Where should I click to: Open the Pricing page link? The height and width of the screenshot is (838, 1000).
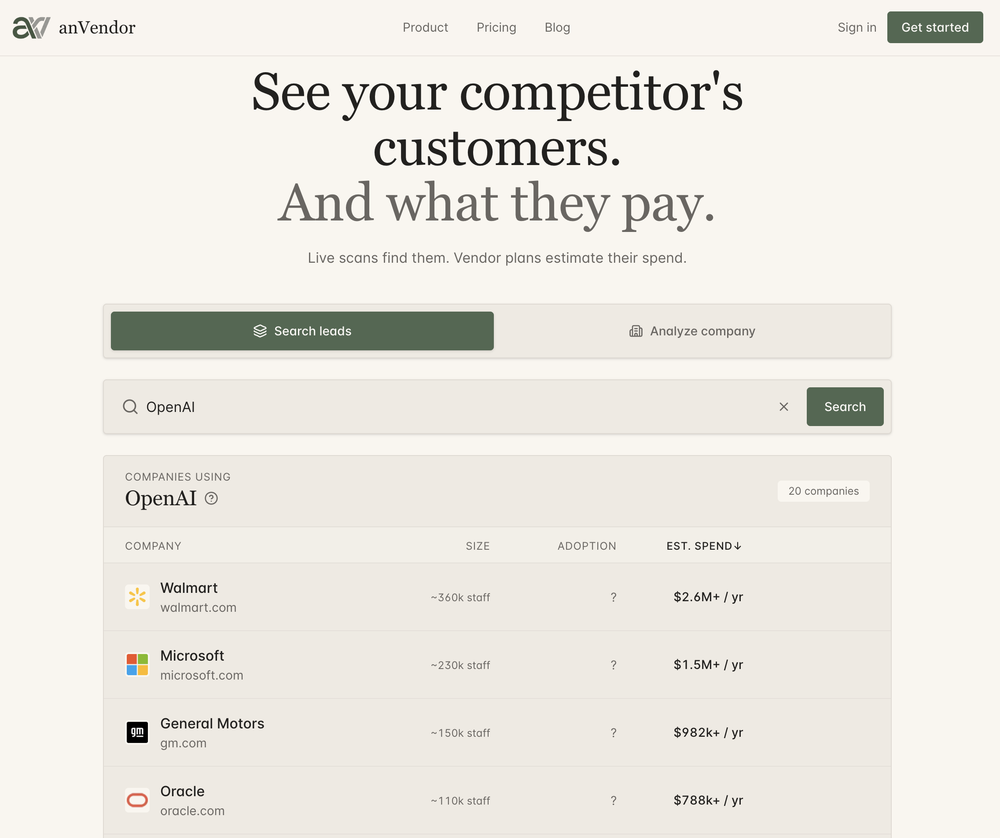[496, 27]
